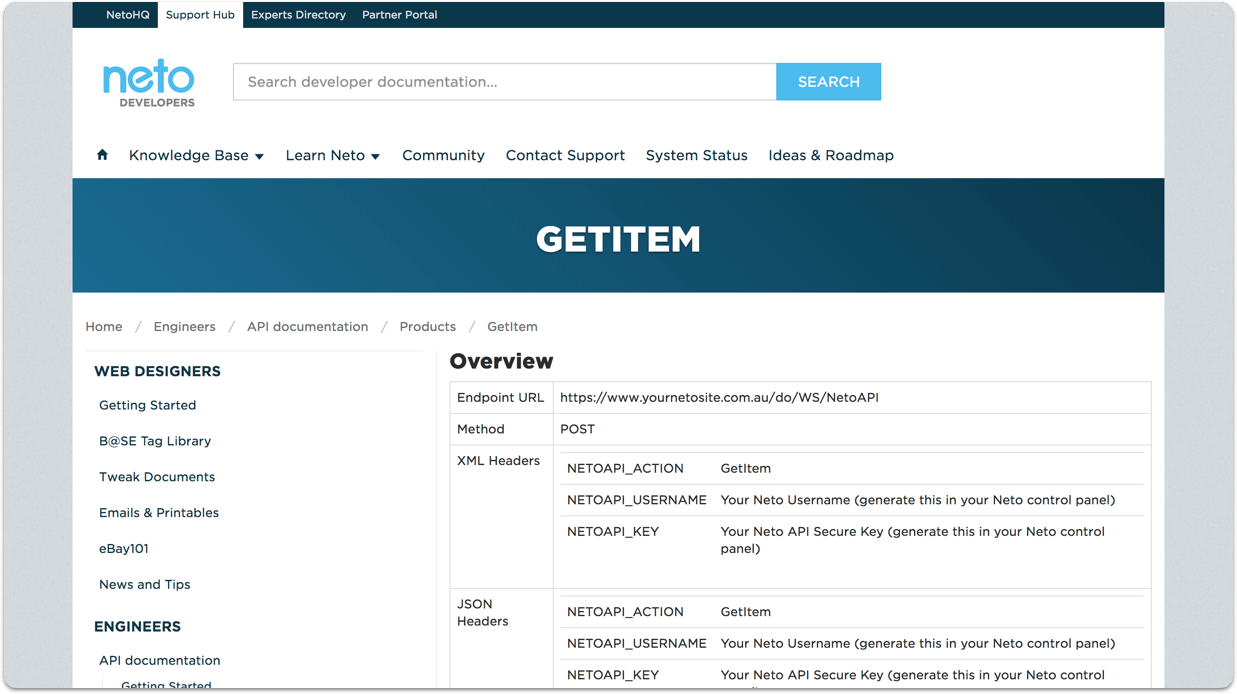
Task: Open the WEB DESIGNERS sidebar heading
Action: point(157,371)
